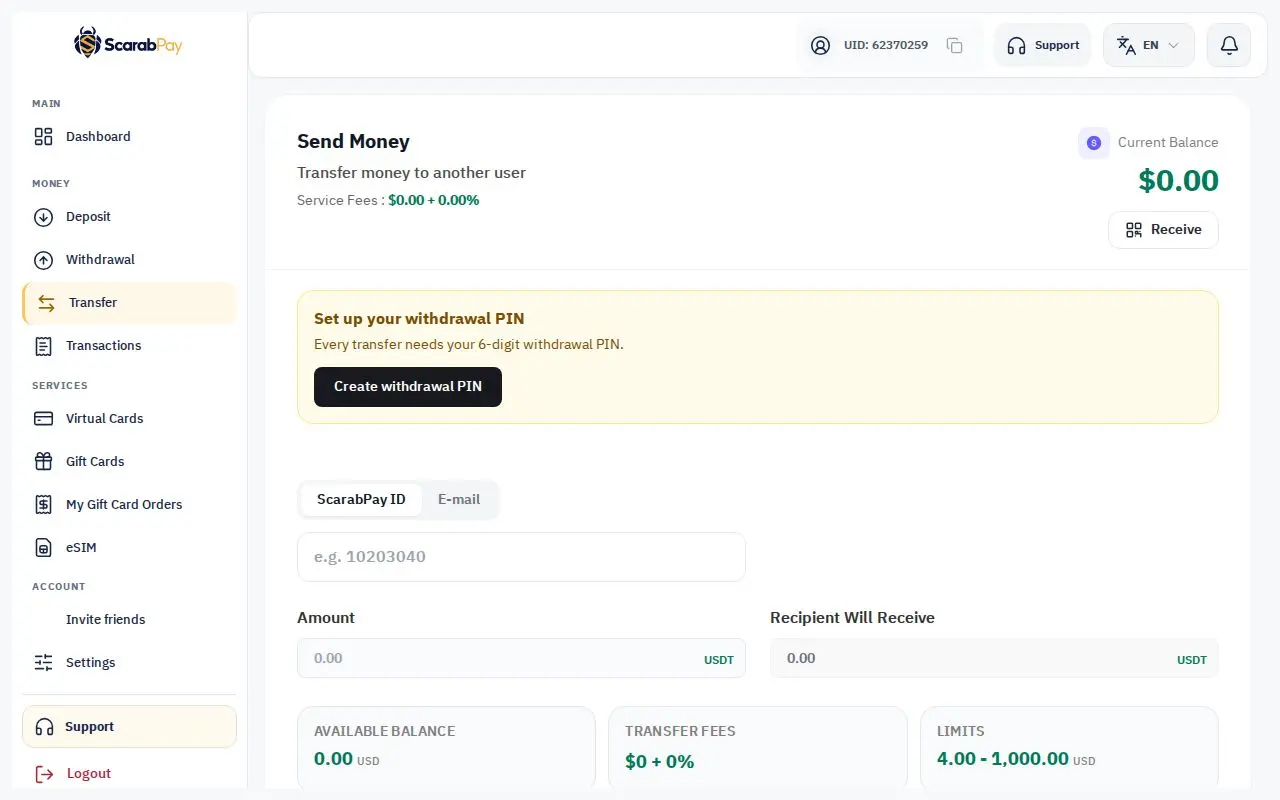
Task: Click the user profile avatar icon
Action: tap(820, 45)
